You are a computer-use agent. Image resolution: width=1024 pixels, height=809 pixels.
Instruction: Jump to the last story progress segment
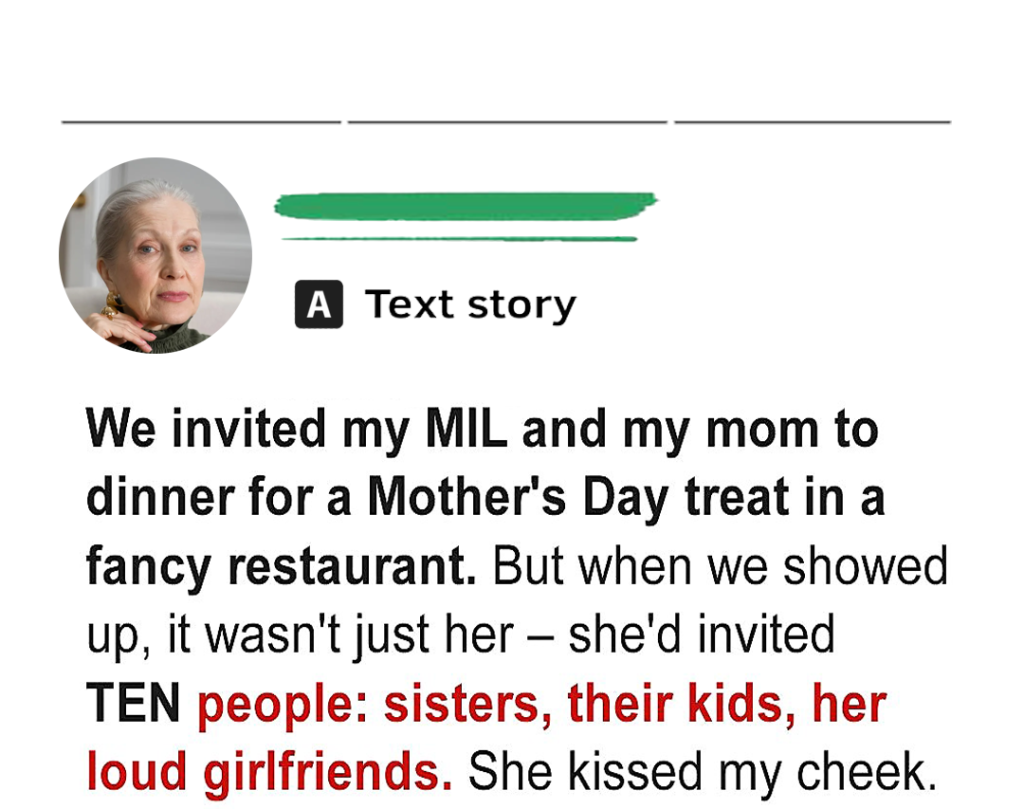coord(812,121)
